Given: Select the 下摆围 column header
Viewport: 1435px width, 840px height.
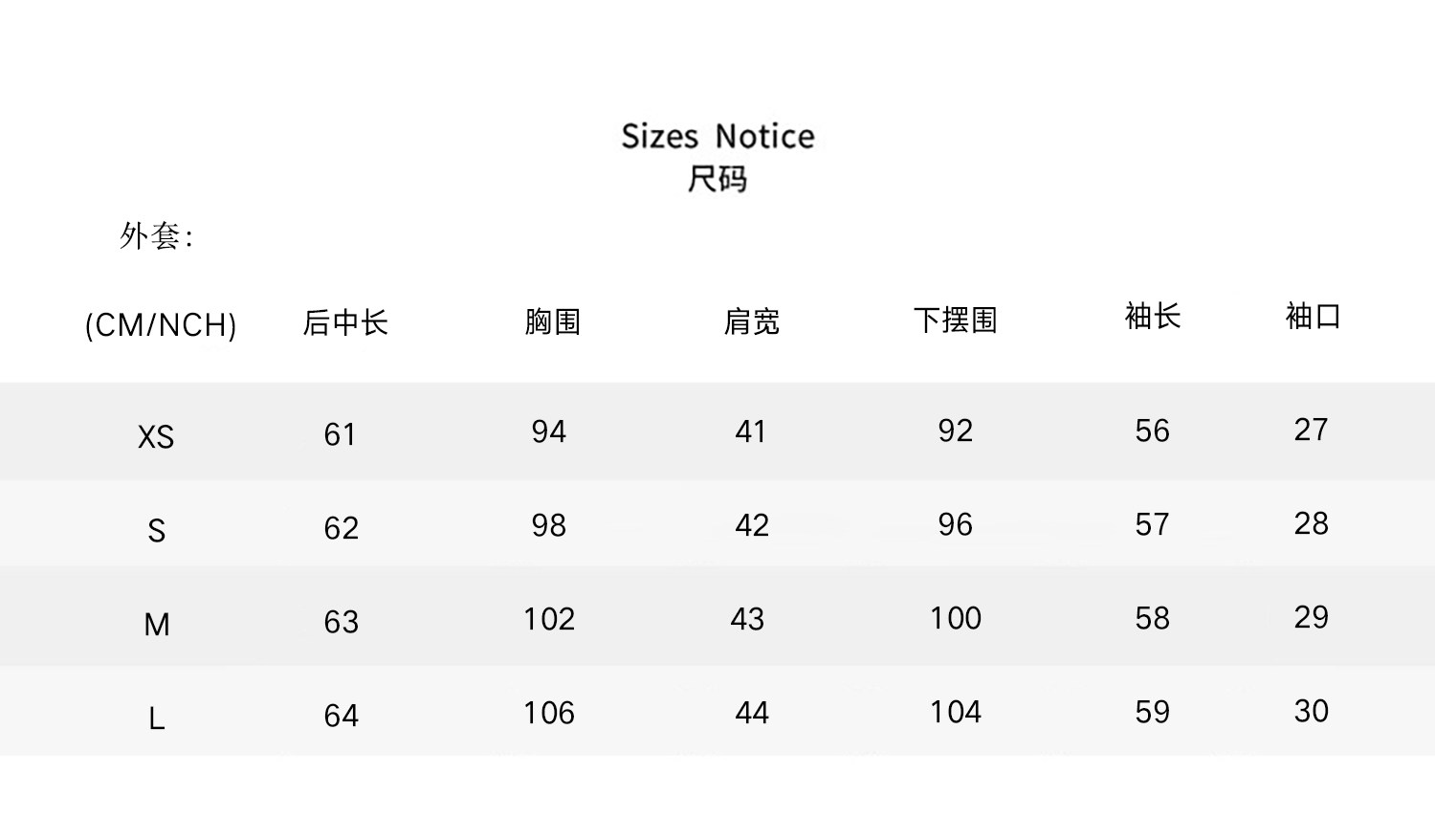Looking at the screenshot, I should [x=956, y=320].
